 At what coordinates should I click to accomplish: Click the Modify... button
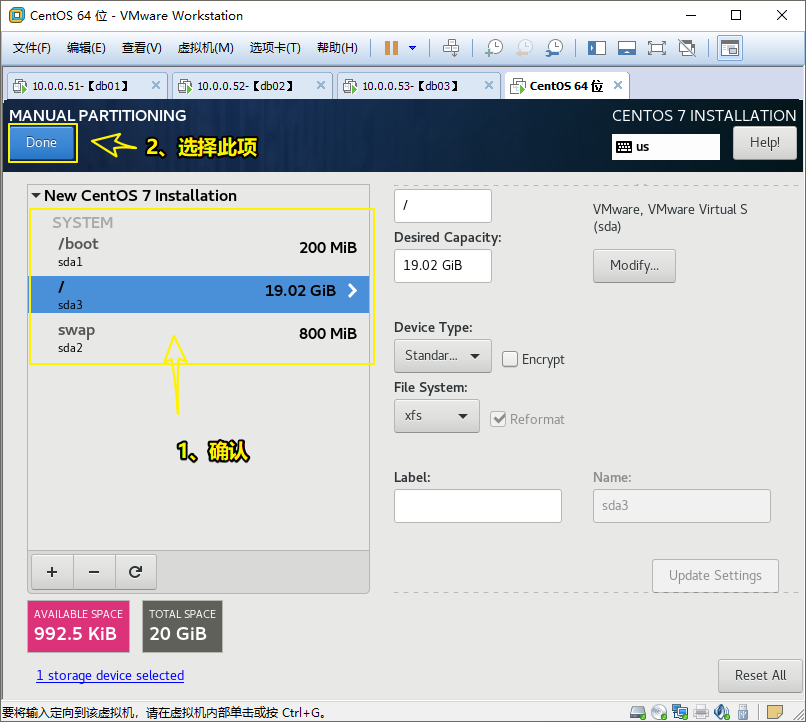[634, 266]
